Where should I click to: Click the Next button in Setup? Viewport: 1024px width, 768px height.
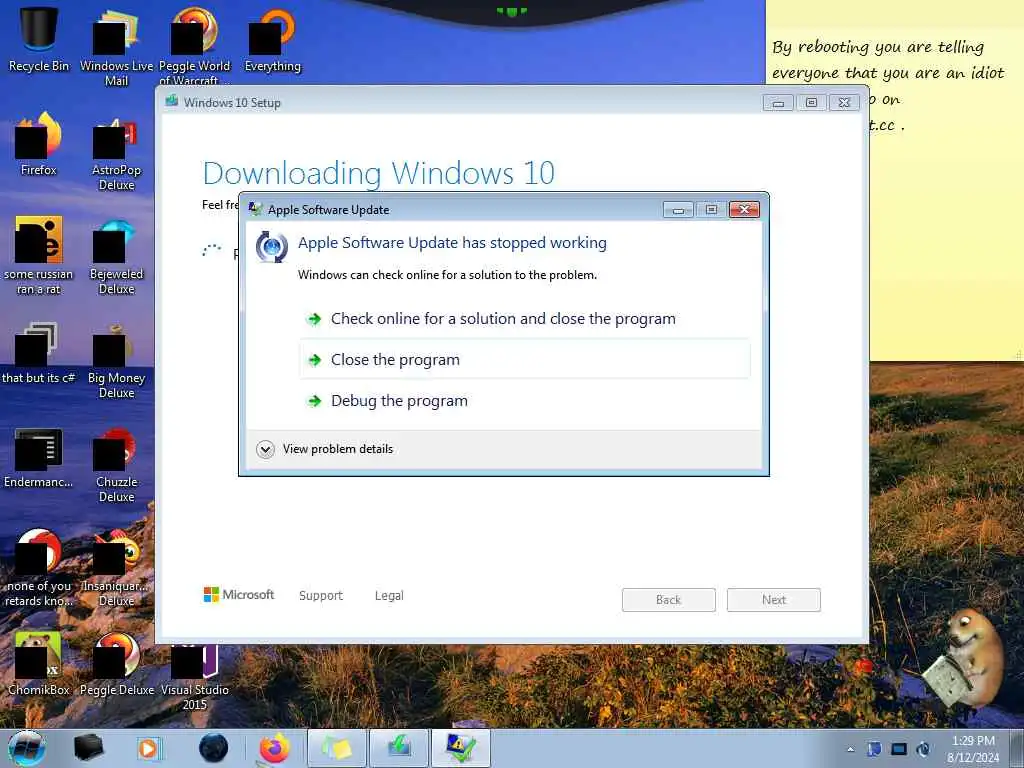coord(774,600)
